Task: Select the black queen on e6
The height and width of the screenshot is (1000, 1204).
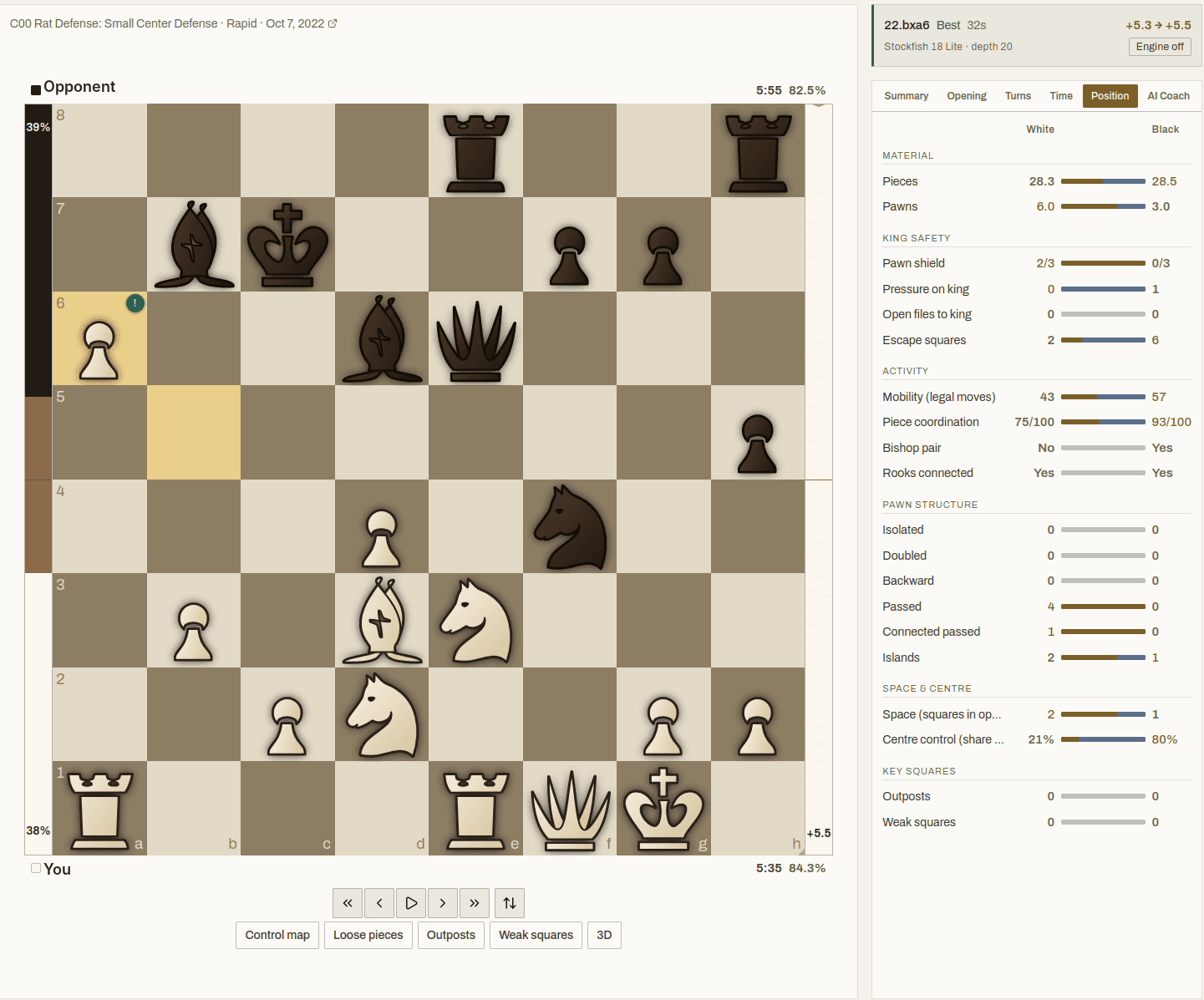Action: click(x=476, y=338)
